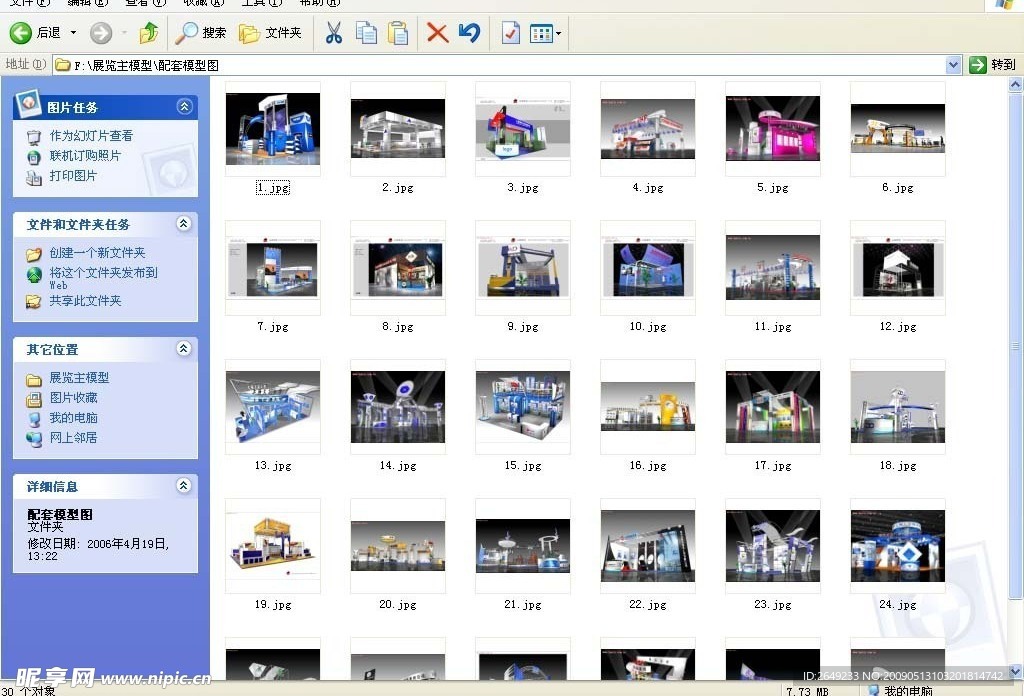1024x696 pixels.
Task: Collapse the 其它位置 panel
Action: (x=184, y=349)
